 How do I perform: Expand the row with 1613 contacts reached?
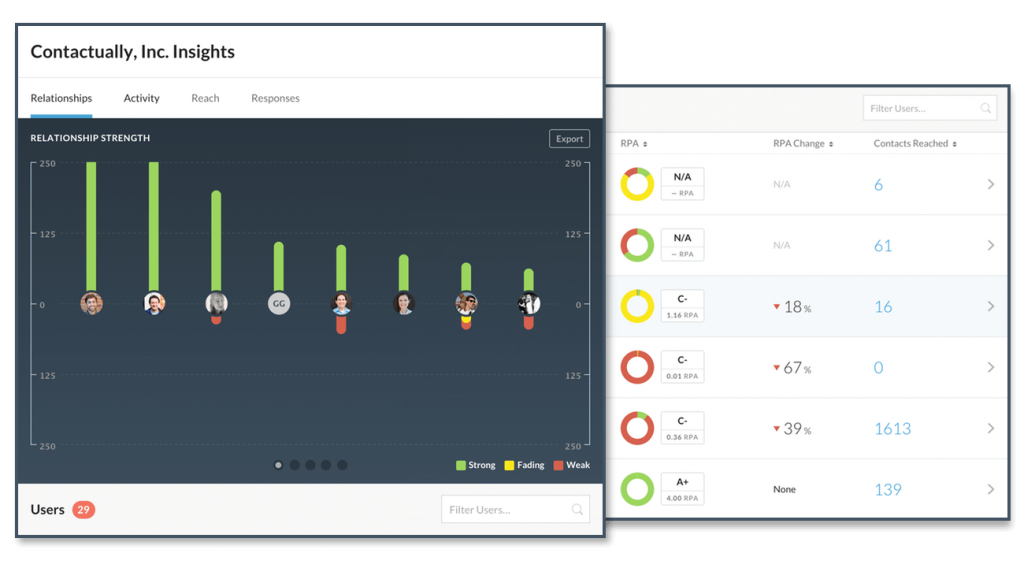(x=990, y=428)
